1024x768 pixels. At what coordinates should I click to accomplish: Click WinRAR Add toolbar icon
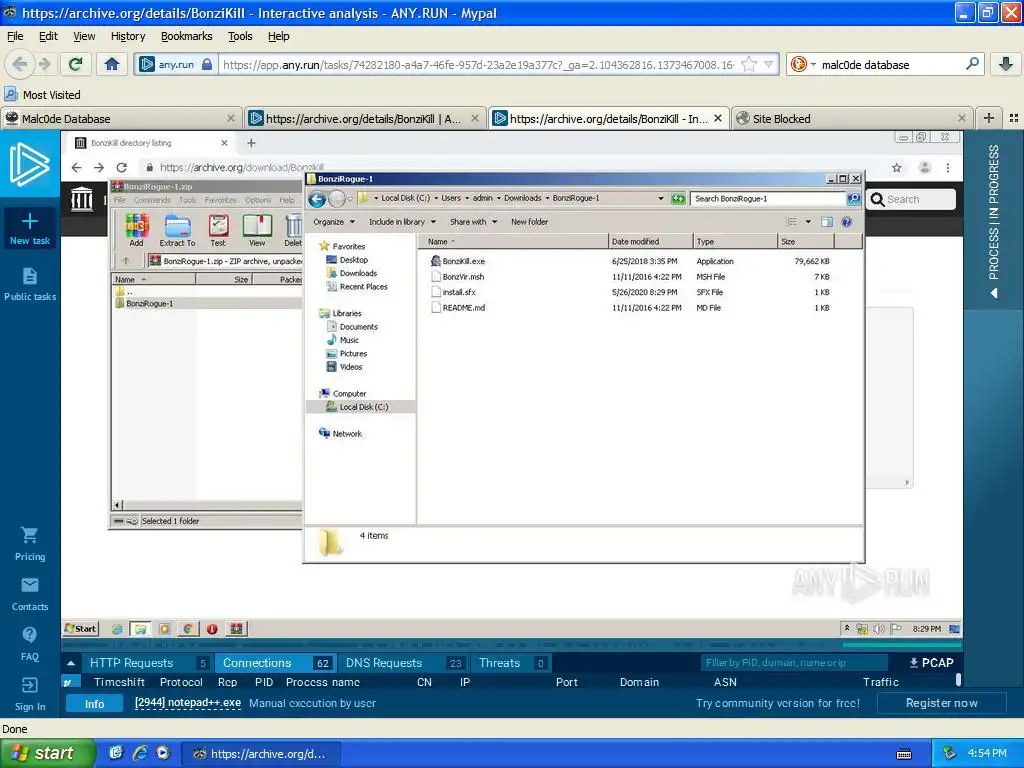tap(136, 231)
